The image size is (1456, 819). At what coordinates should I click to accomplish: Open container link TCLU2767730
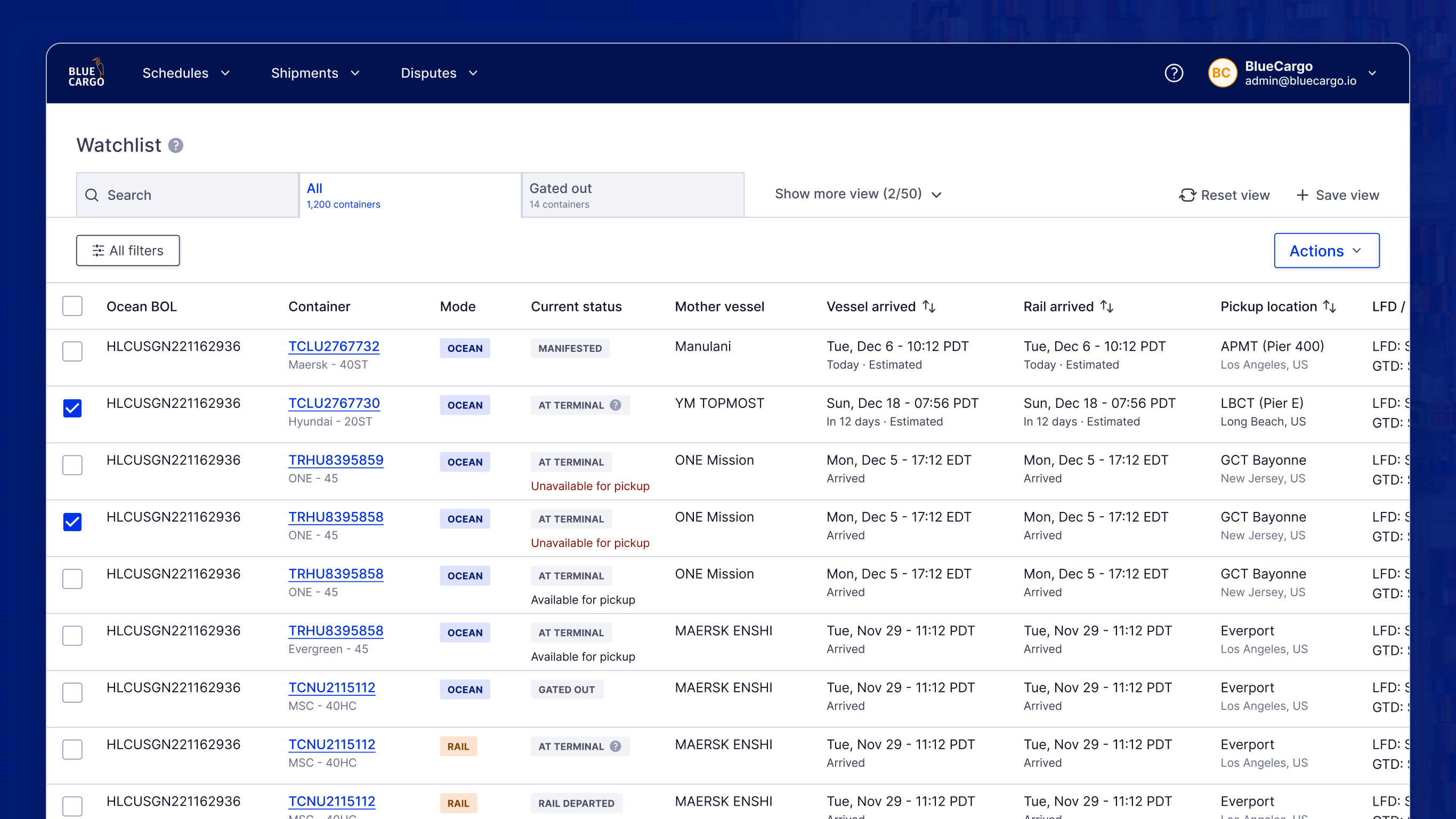coord(334,403)
